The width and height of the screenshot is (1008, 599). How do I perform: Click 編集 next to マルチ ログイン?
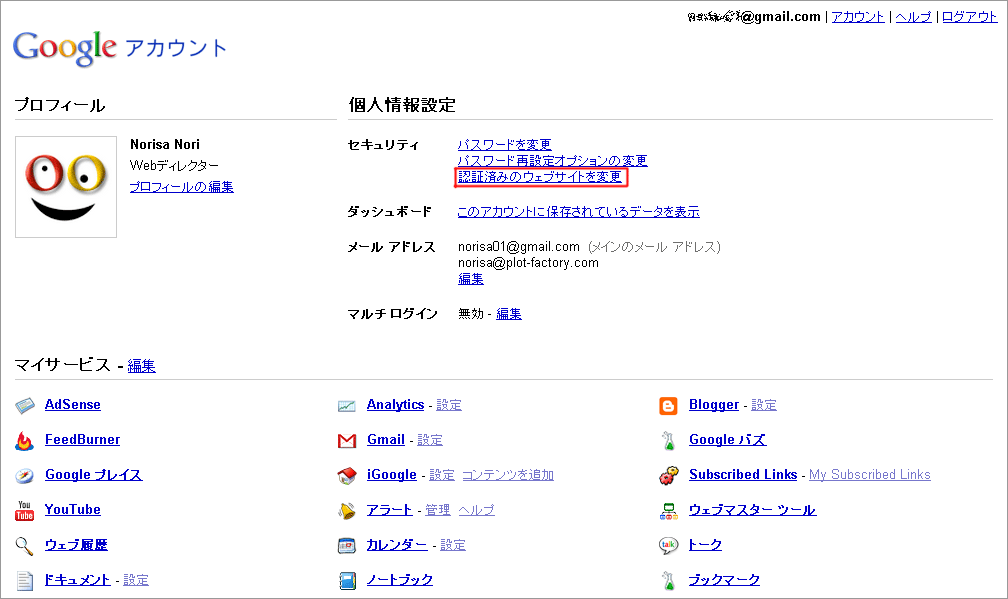508,314
